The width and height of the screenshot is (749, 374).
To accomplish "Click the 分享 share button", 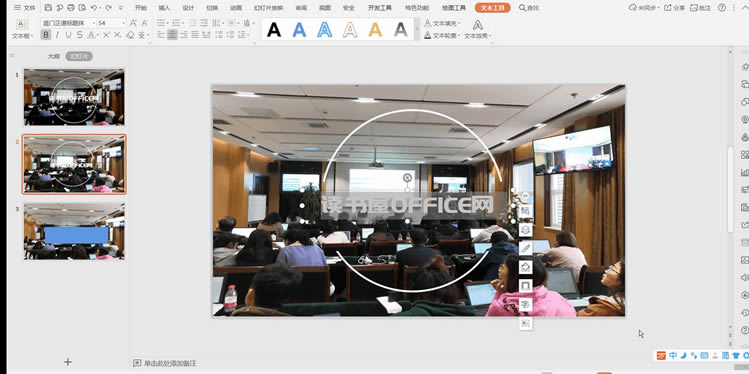I will (674, 8).
